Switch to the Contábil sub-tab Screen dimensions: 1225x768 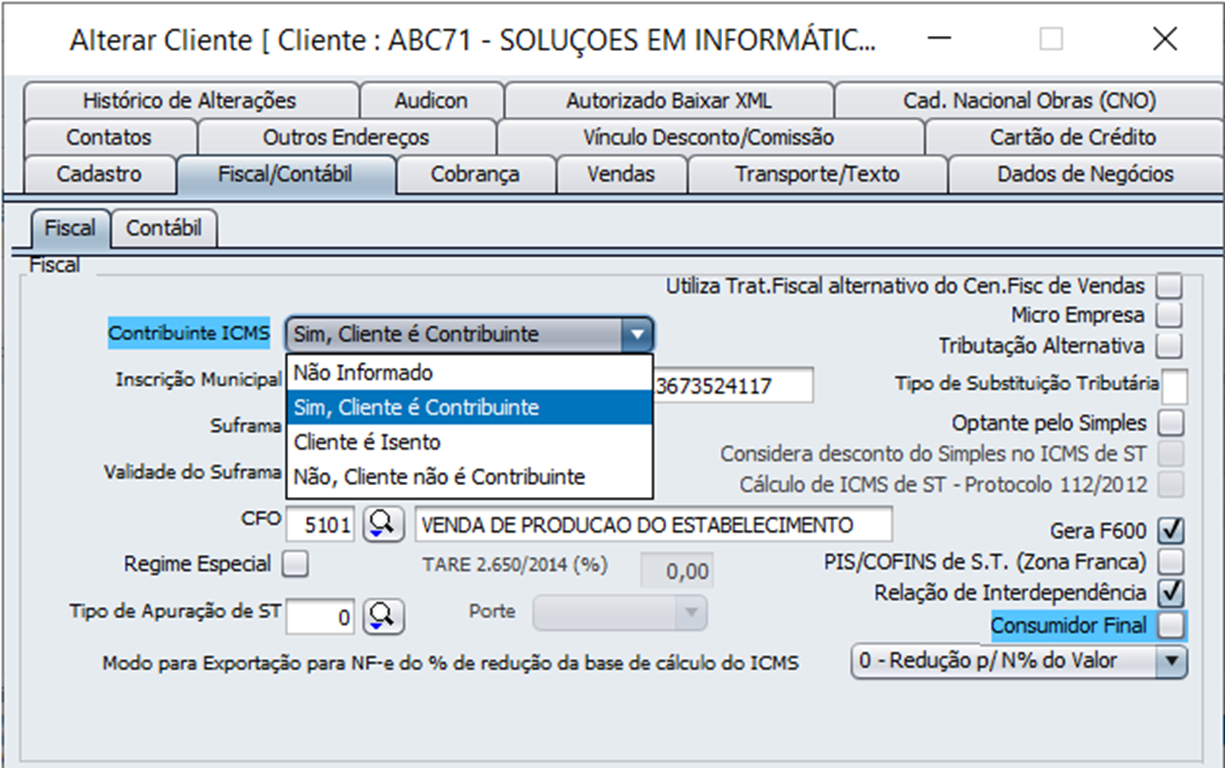coord(163,228)
